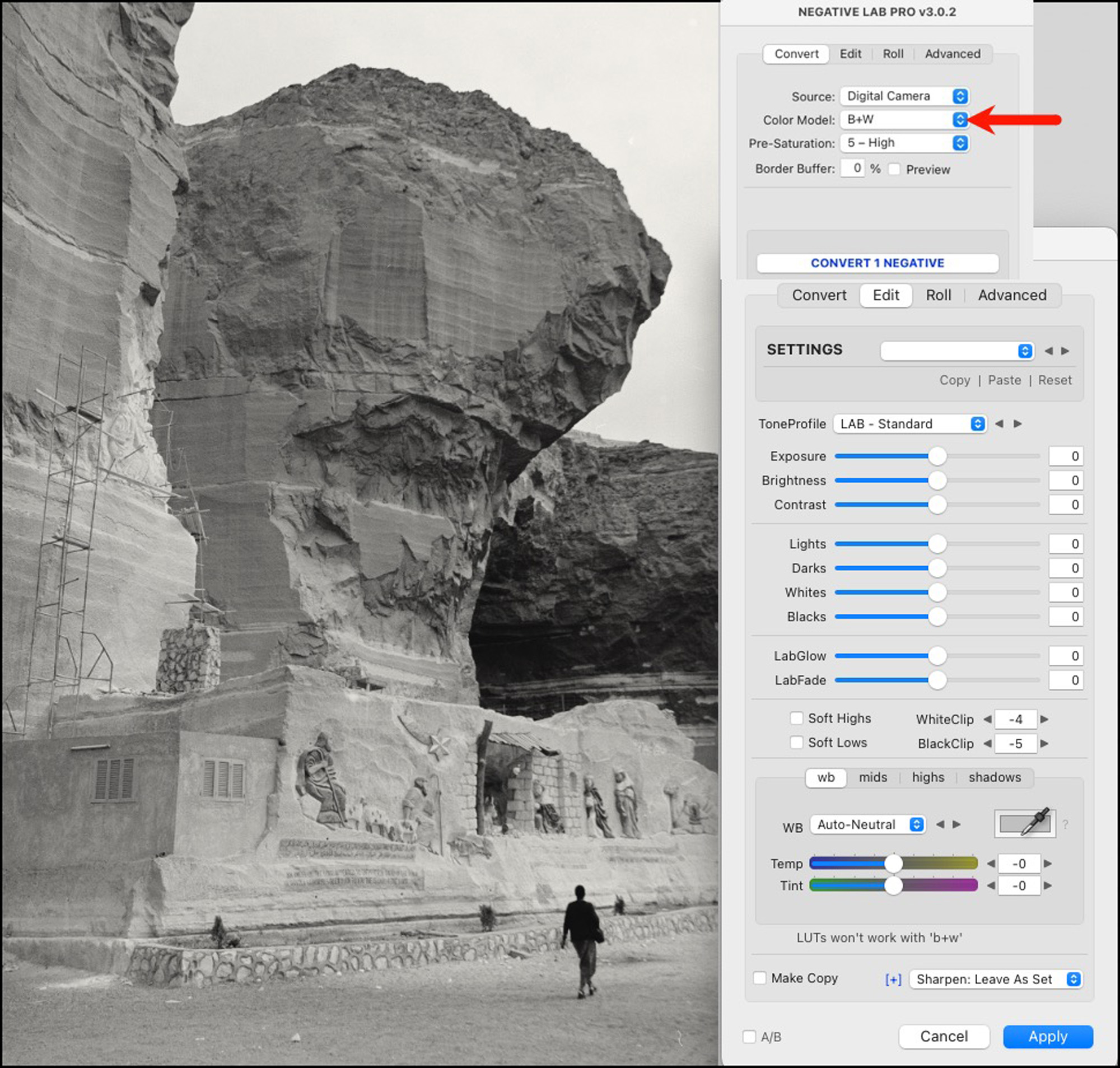
Task: Open Source dropdown showing Digital Camera
Action: [x=905, y=96]
